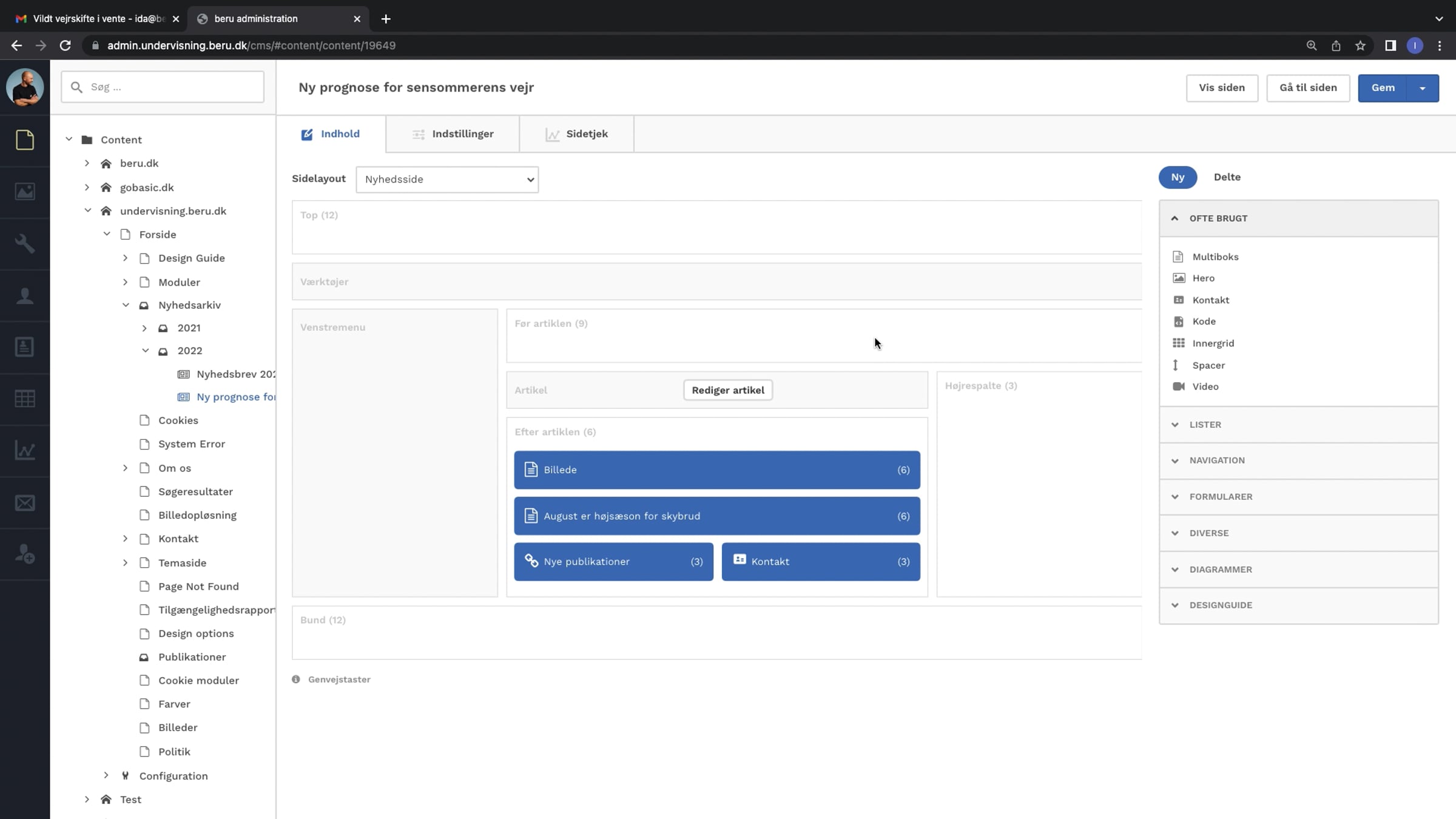Switch module list to Delte

[x=1227, y=177]
